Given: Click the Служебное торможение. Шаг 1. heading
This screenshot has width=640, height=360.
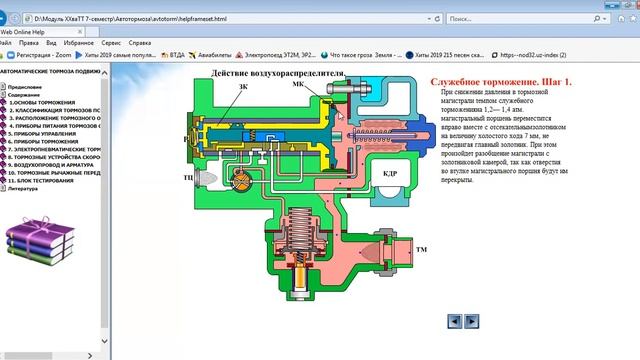Looking at the screenshot, I should 501,82.
